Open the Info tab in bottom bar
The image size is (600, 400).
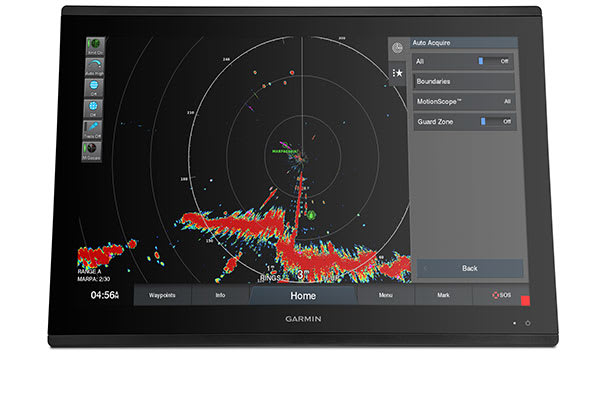tap(220, 296)
